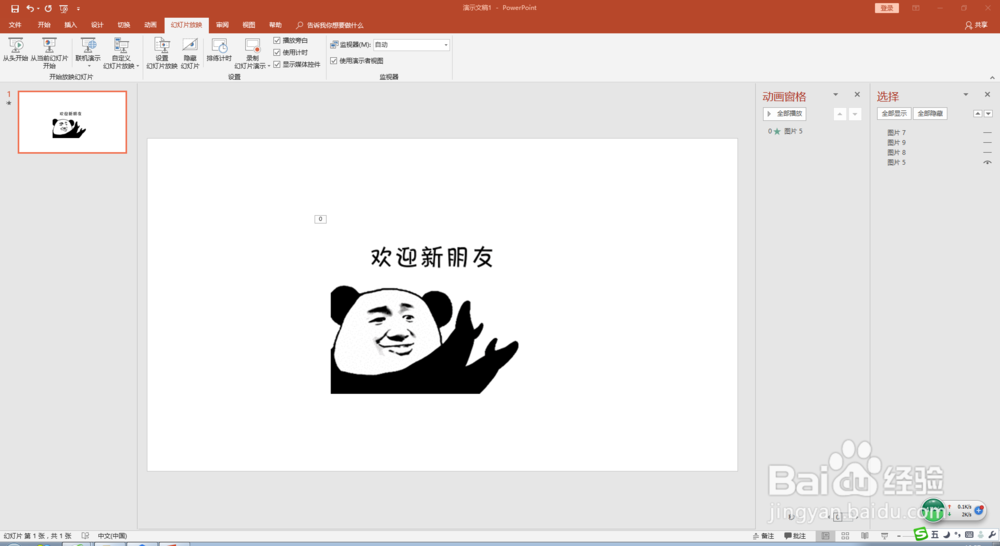Show hidden 图片 9 via its visibility toggle

click(987, 143)
